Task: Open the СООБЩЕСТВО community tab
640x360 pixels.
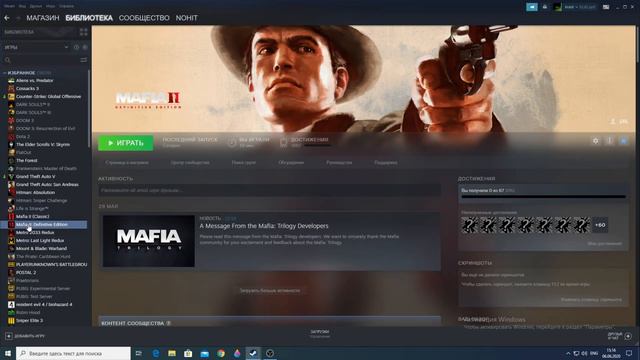Action: coord(144,18)
